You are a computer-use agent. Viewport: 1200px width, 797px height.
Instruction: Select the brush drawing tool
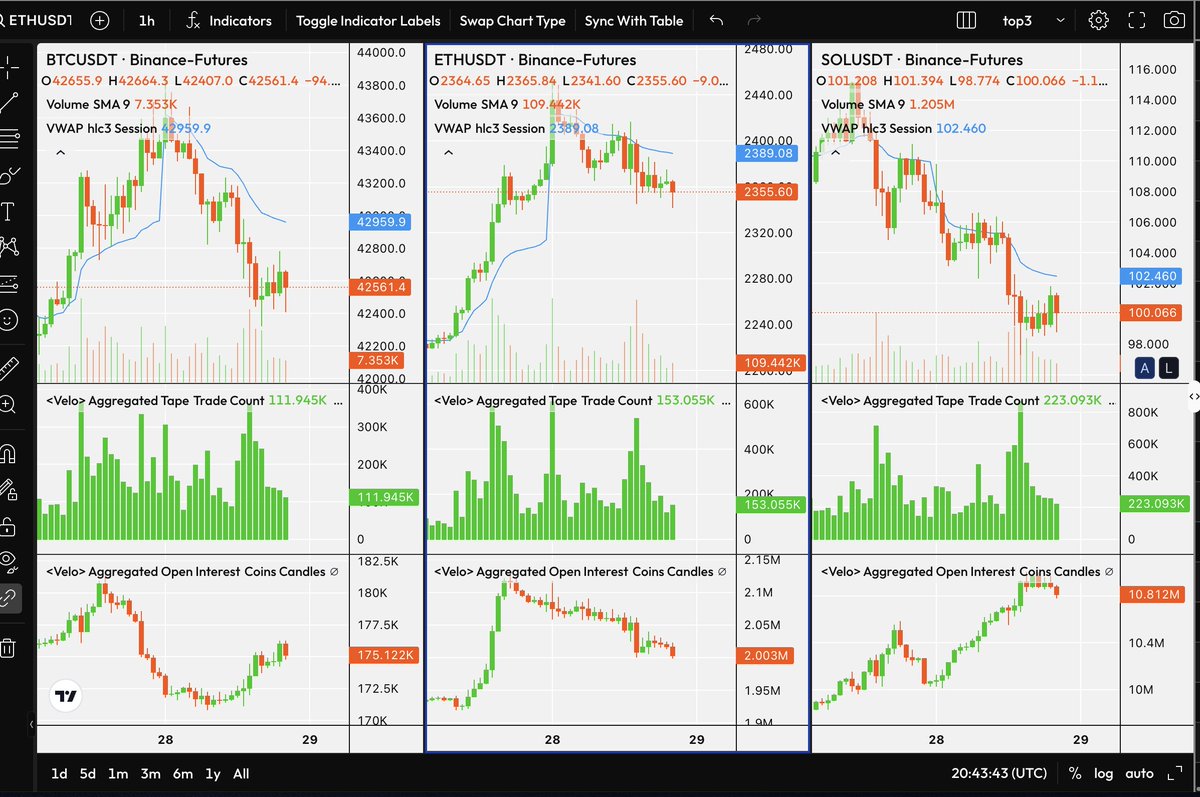(x=9, y=175)
